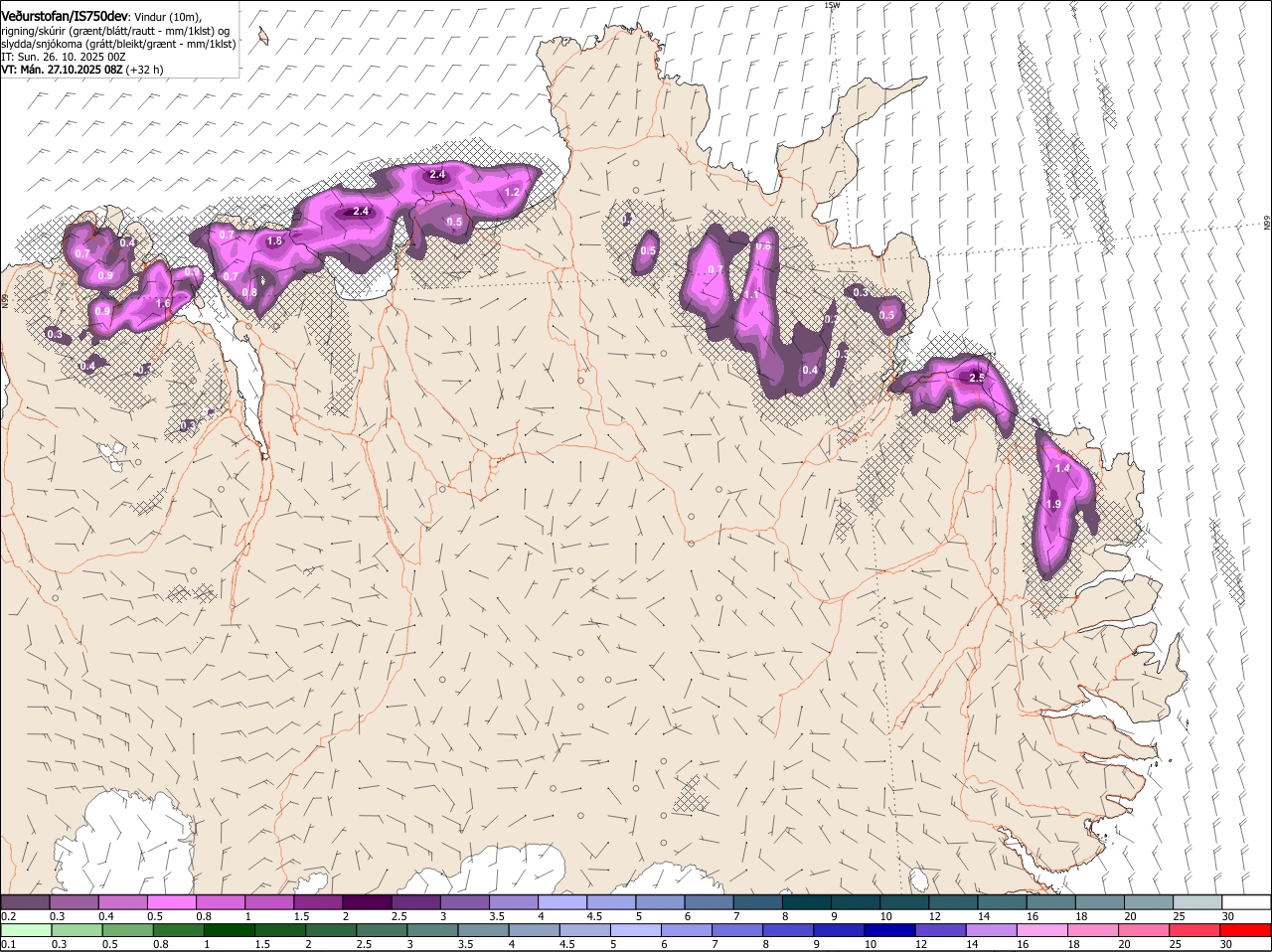Pick the lavender swatch between 4.5 and 5 on the purple scale
Image resolution: width=1272 pixels, height=952 pixels.
(611, 901)
